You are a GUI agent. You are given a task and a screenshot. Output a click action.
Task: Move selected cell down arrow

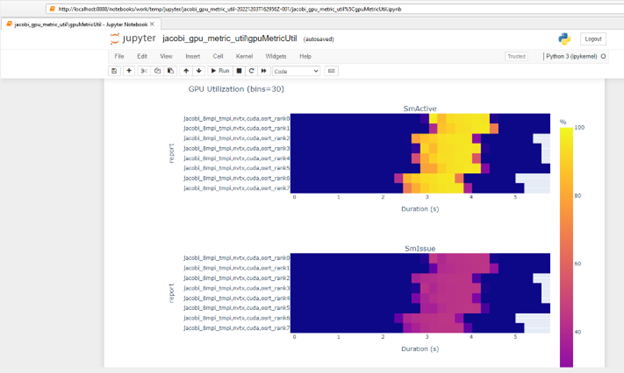tap(199, 71)
